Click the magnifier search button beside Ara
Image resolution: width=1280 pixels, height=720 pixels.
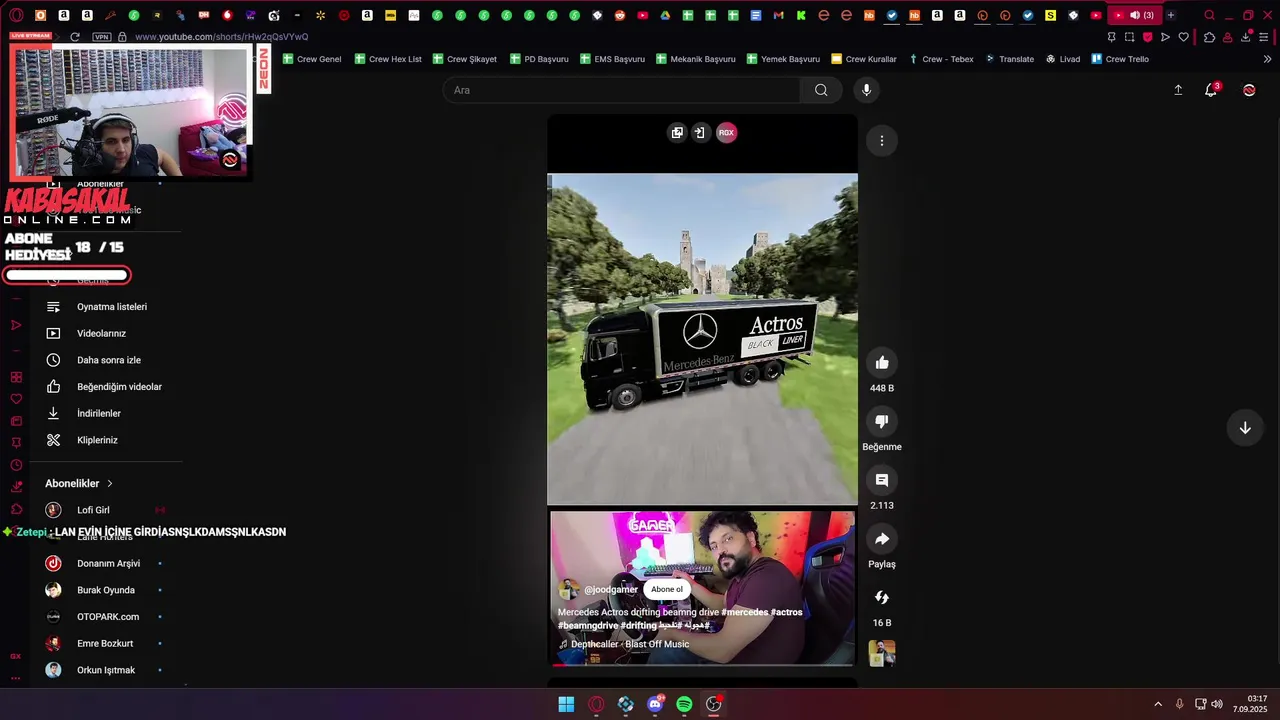(821, 90)
